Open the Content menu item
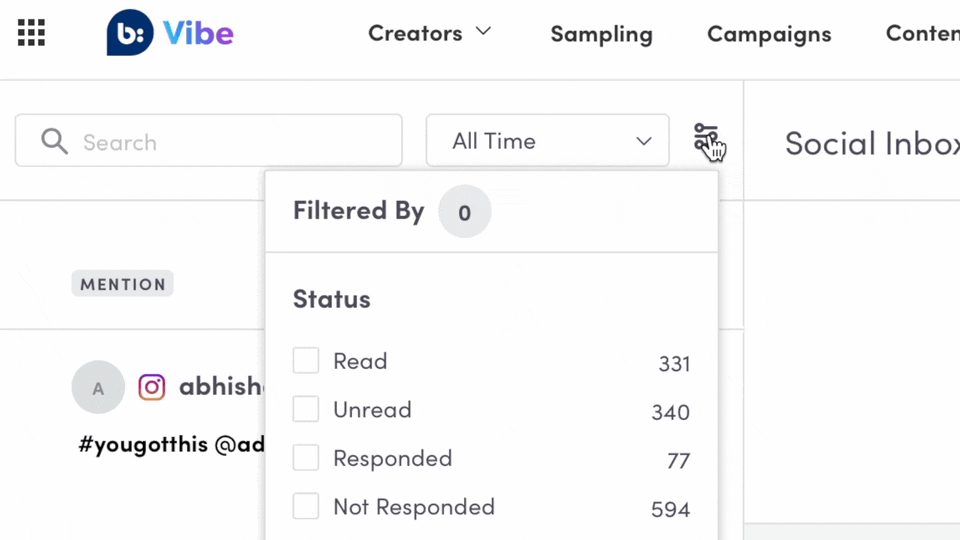Viewport: 960px width, 540px height. click(922, 33)
